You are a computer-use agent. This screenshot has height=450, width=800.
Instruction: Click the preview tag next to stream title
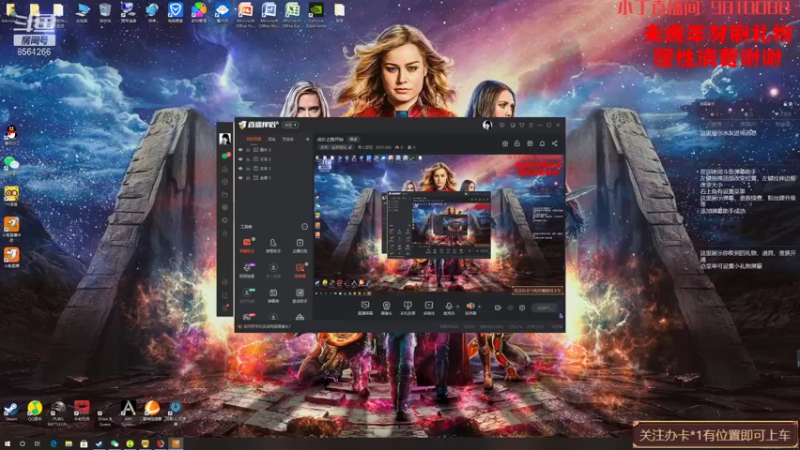tap(353, 139)
